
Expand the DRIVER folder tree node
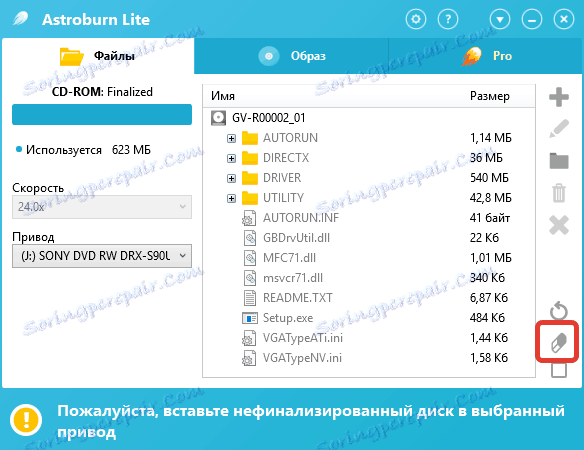(231, 178)
